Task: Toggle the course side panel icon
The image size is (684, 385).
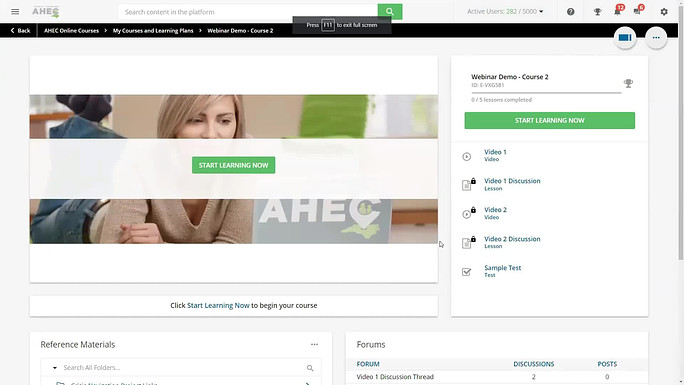Action: point(625,37)
